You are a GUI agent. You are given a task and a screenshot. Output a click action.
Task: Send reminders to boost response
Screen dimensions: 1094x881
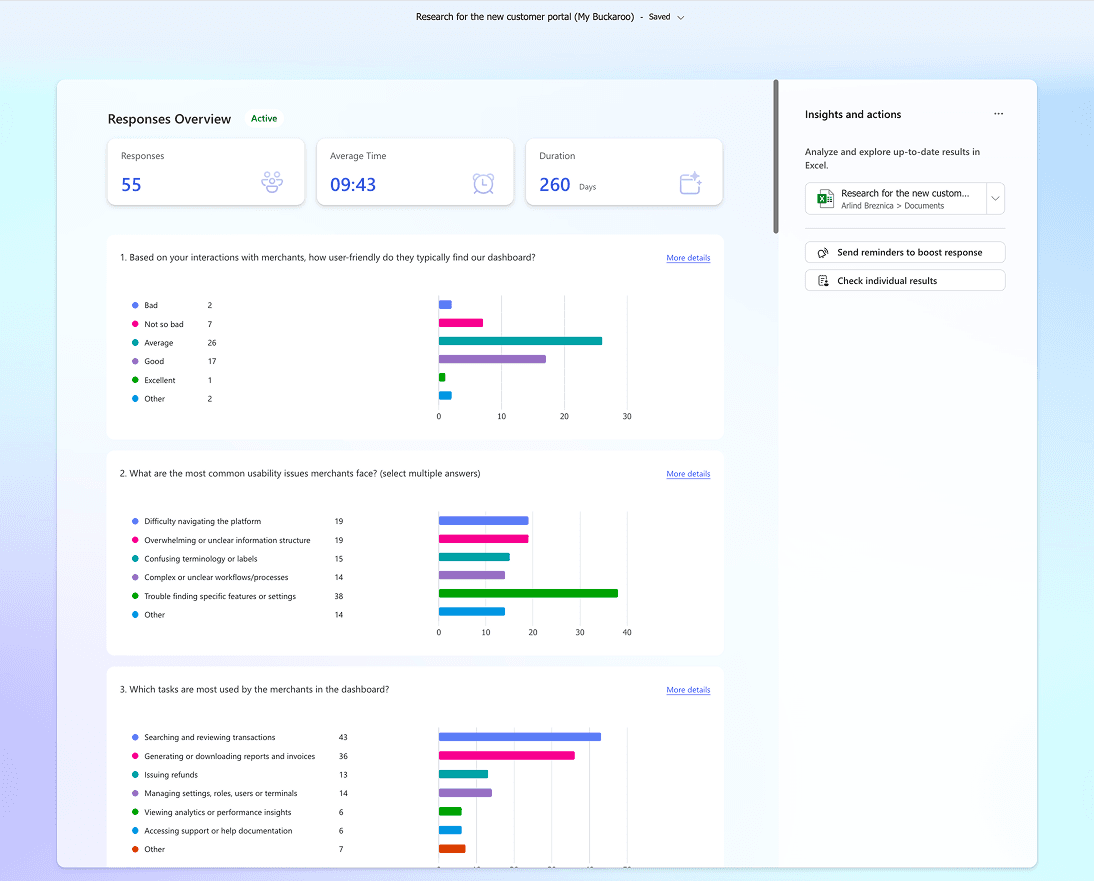point(905,253)
